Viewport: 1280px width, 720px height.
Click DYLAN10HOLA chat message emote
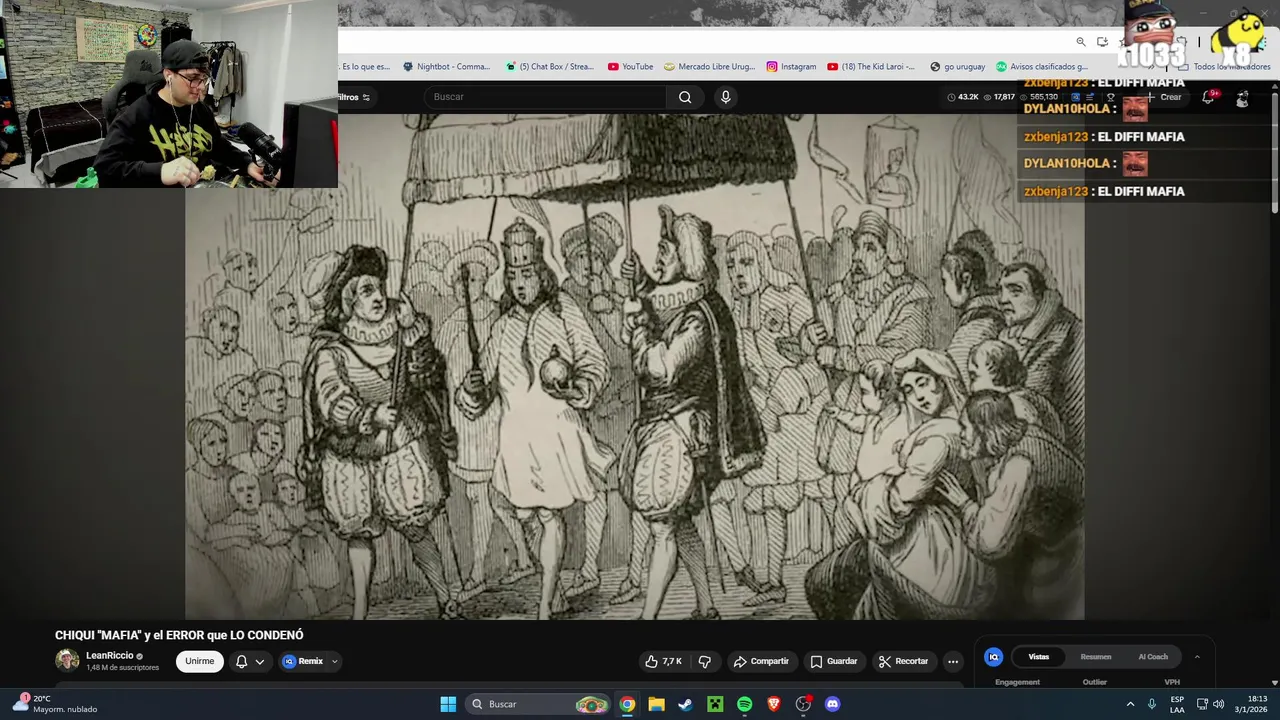(1135, 163)
